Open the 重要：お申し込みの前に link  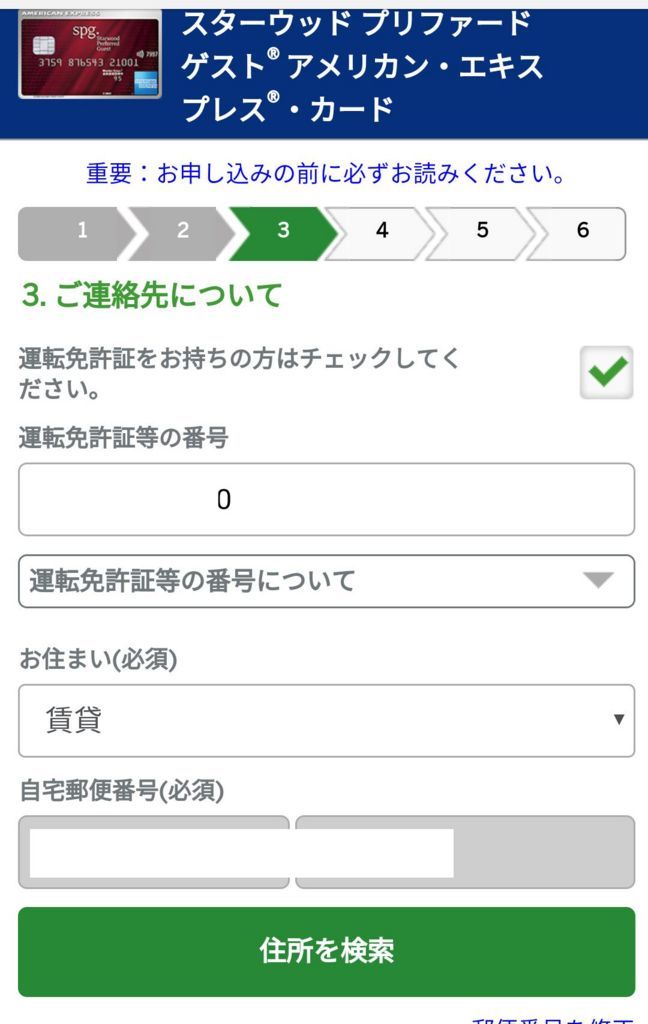coord(326,174)
